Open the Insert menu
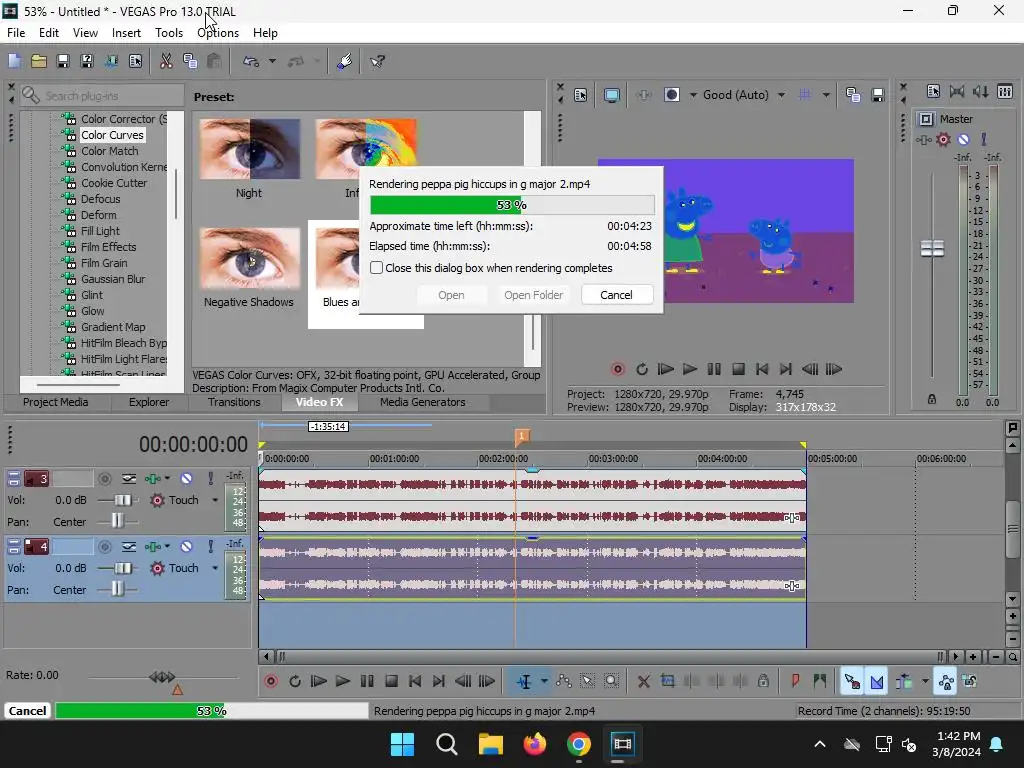 126,33
